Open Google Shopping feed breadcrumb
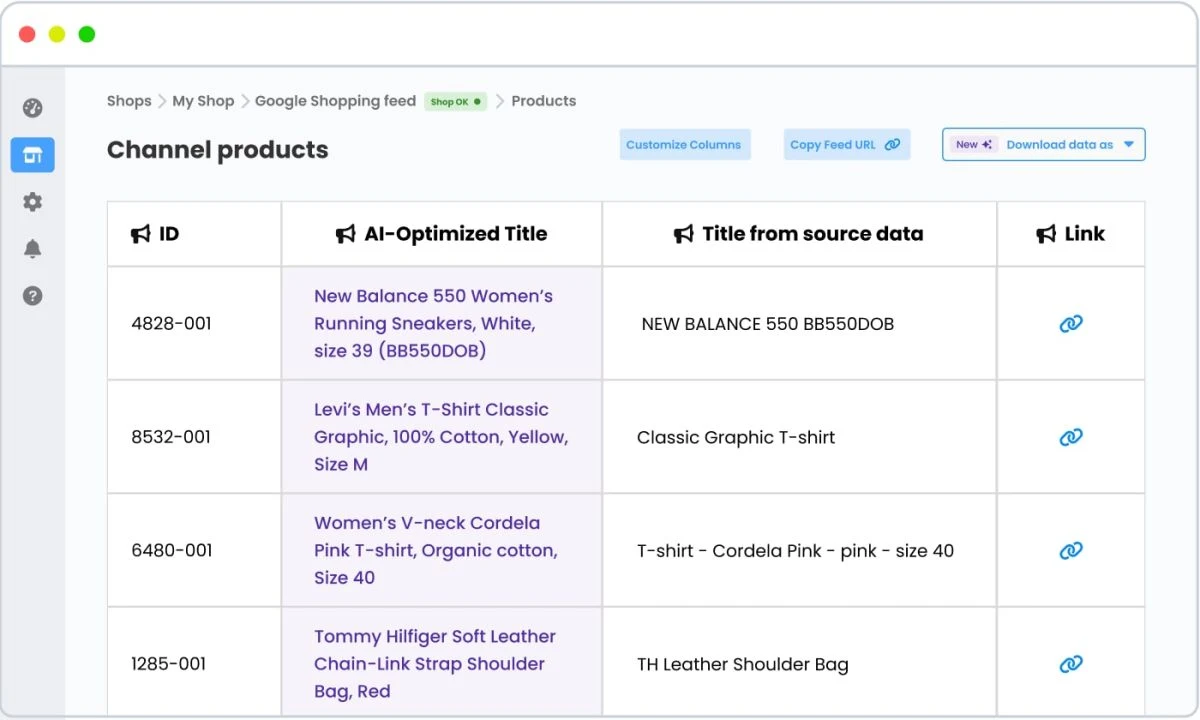Viewport: 1200px width, 720px height. pos(335,101)
